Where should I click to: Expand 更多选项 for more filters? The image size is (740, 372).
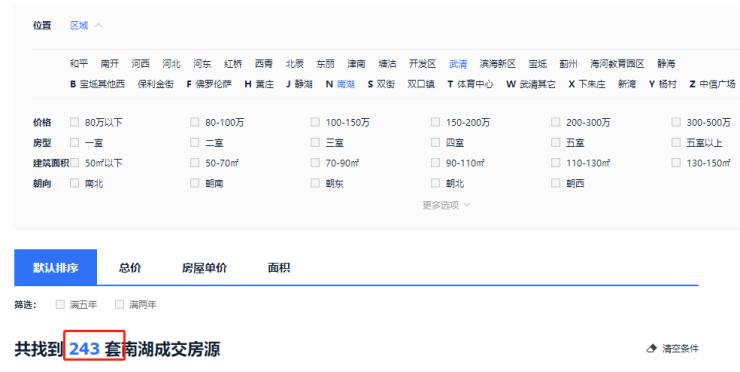coord(446,205)
